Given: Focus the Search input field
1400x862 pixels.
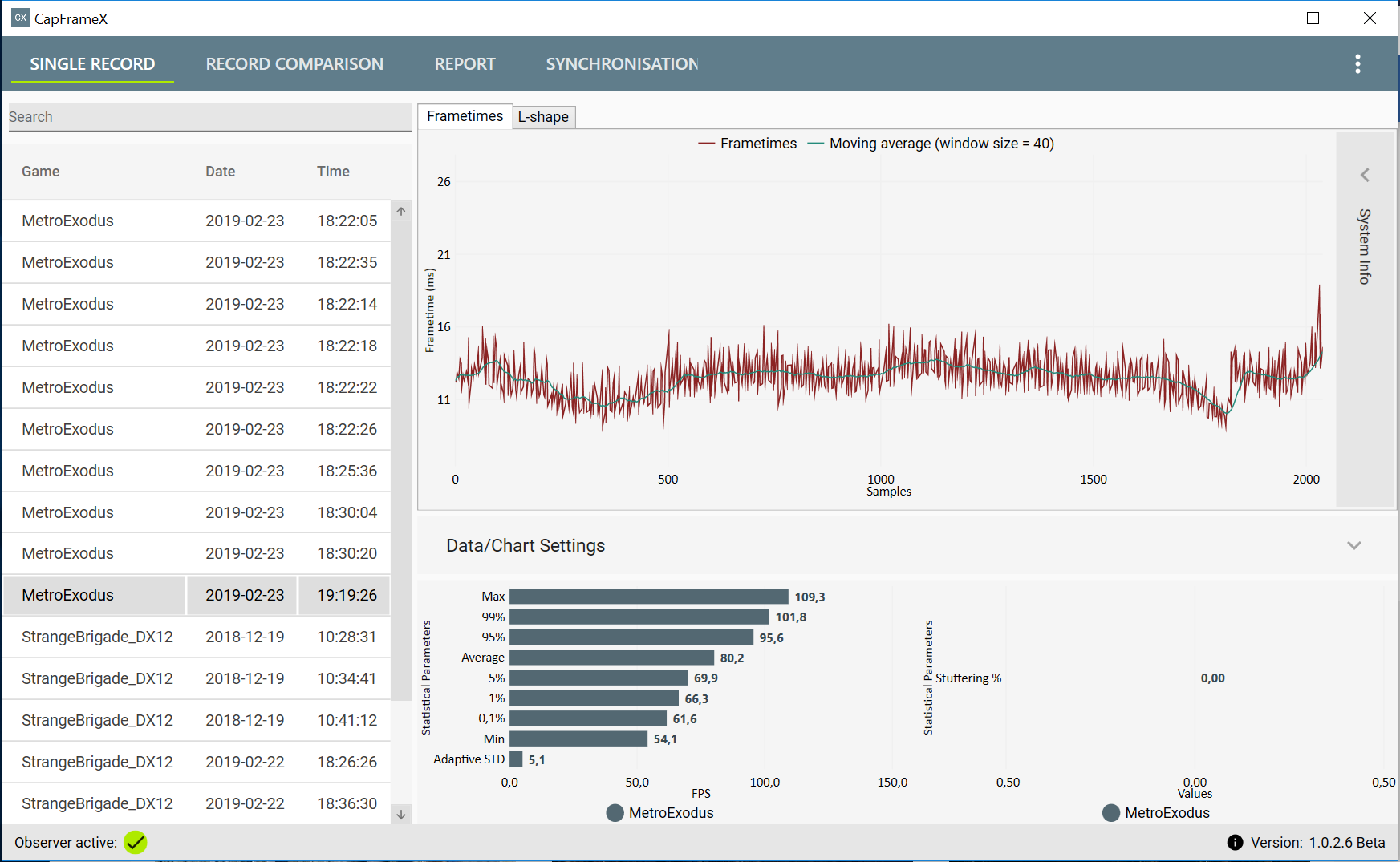Looking at the screenshot, I should point(209,117).
